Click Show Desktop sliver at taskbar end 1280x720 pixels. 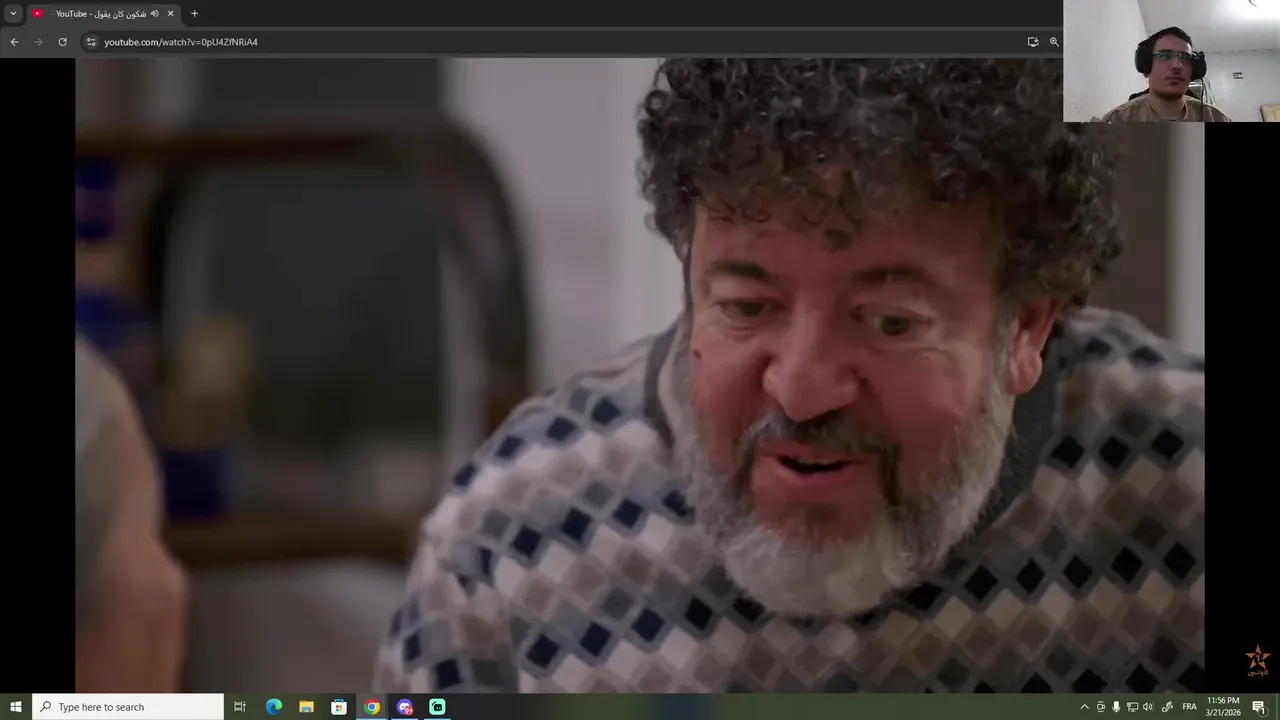click(1277, 707)
